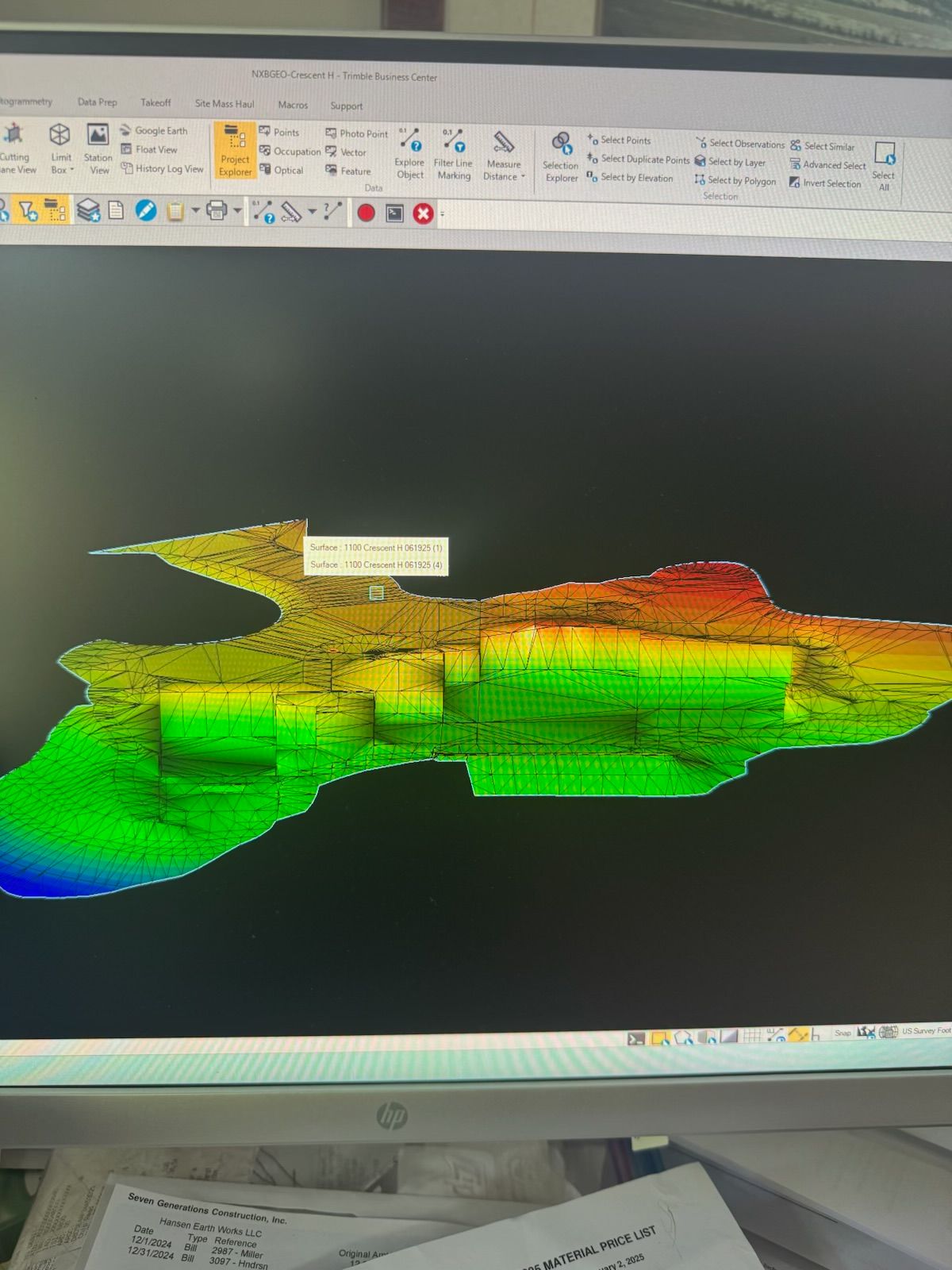The image size is (952, 1270).
Task: Open the Site Mass Haul tab
Action: (x=225, y=104)
